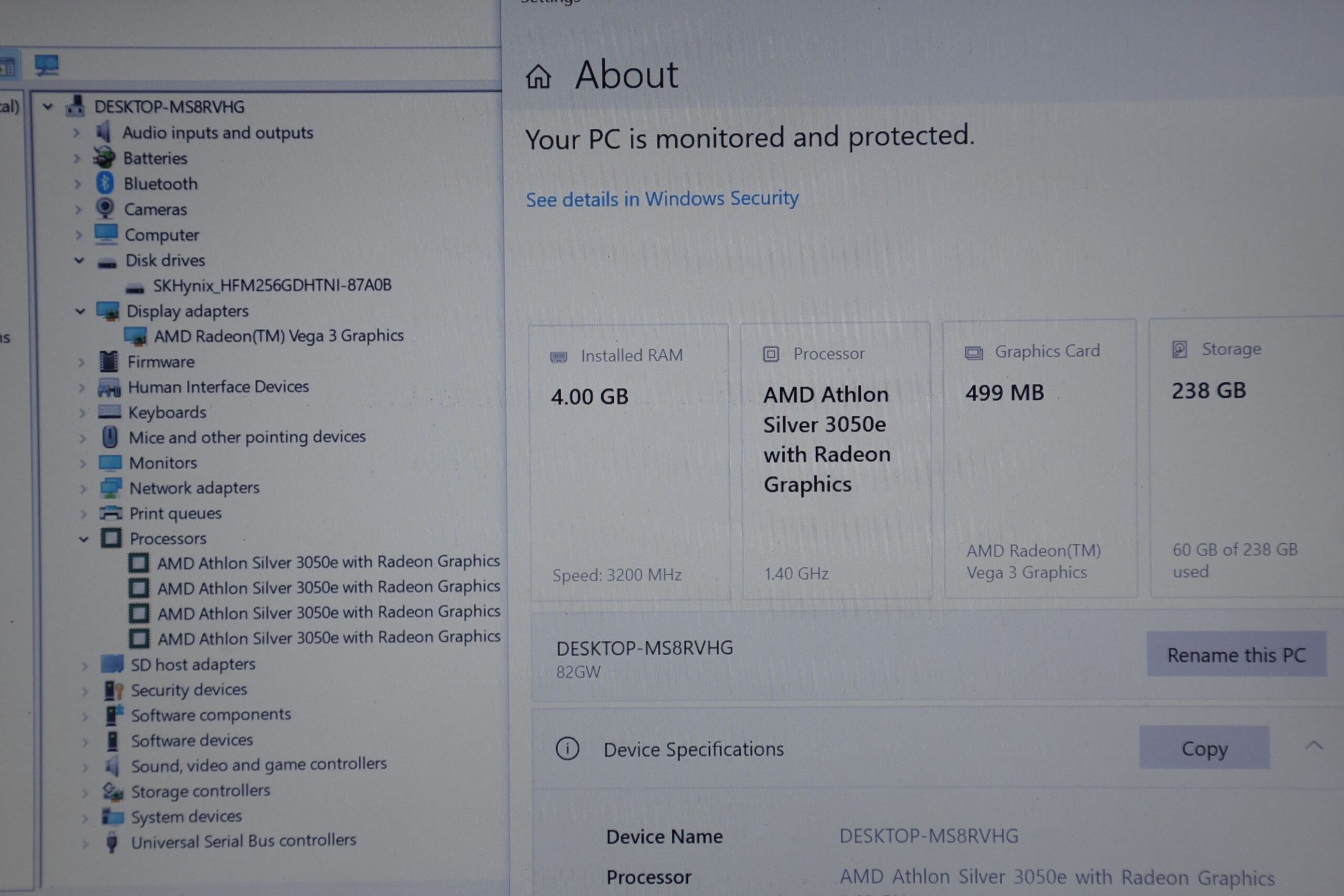1344x896 pixels.
Task: Click the Rename this PC button
Action: 1236,655
